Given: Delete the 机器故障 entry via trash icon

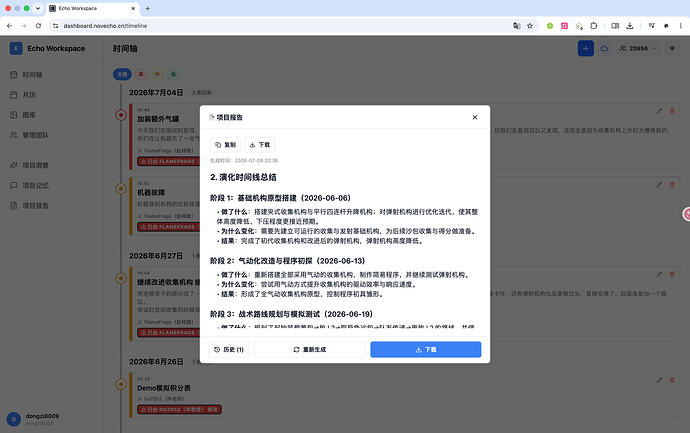Looking at the screenshot, I should (x=672, y=185).
